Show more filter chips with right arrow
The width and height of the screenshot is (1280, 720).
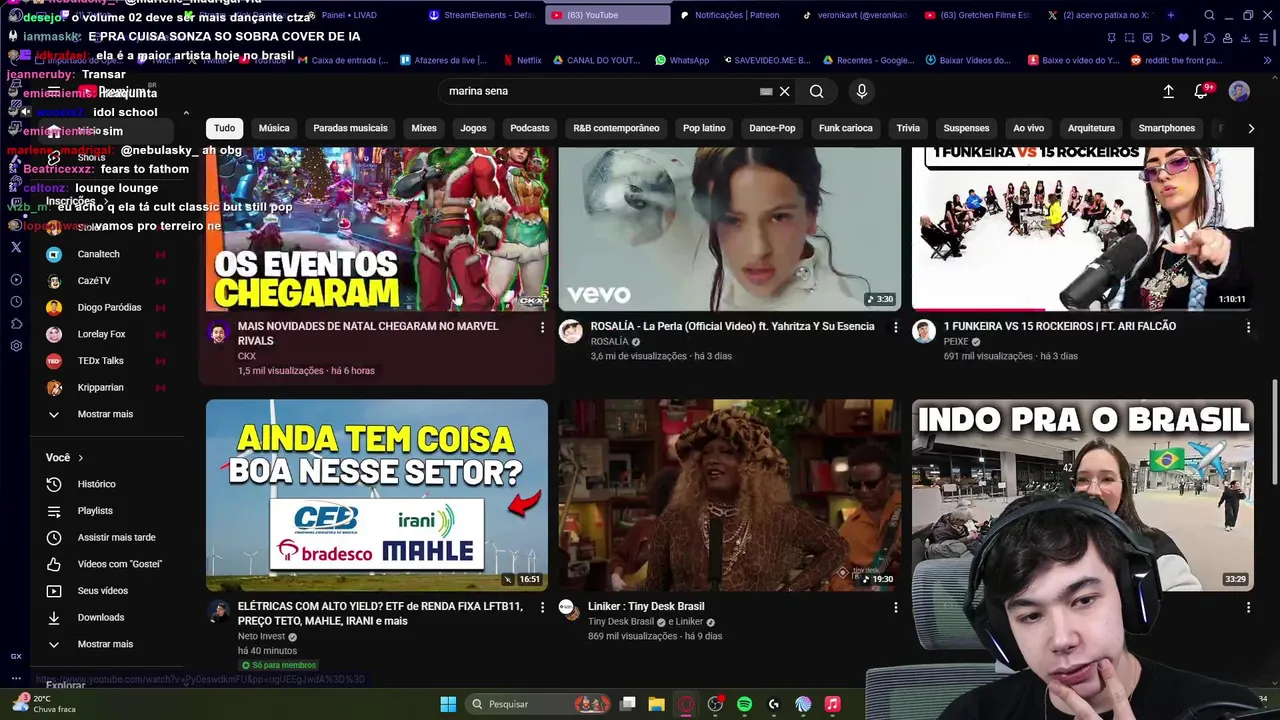click(x=1251, y=128)
